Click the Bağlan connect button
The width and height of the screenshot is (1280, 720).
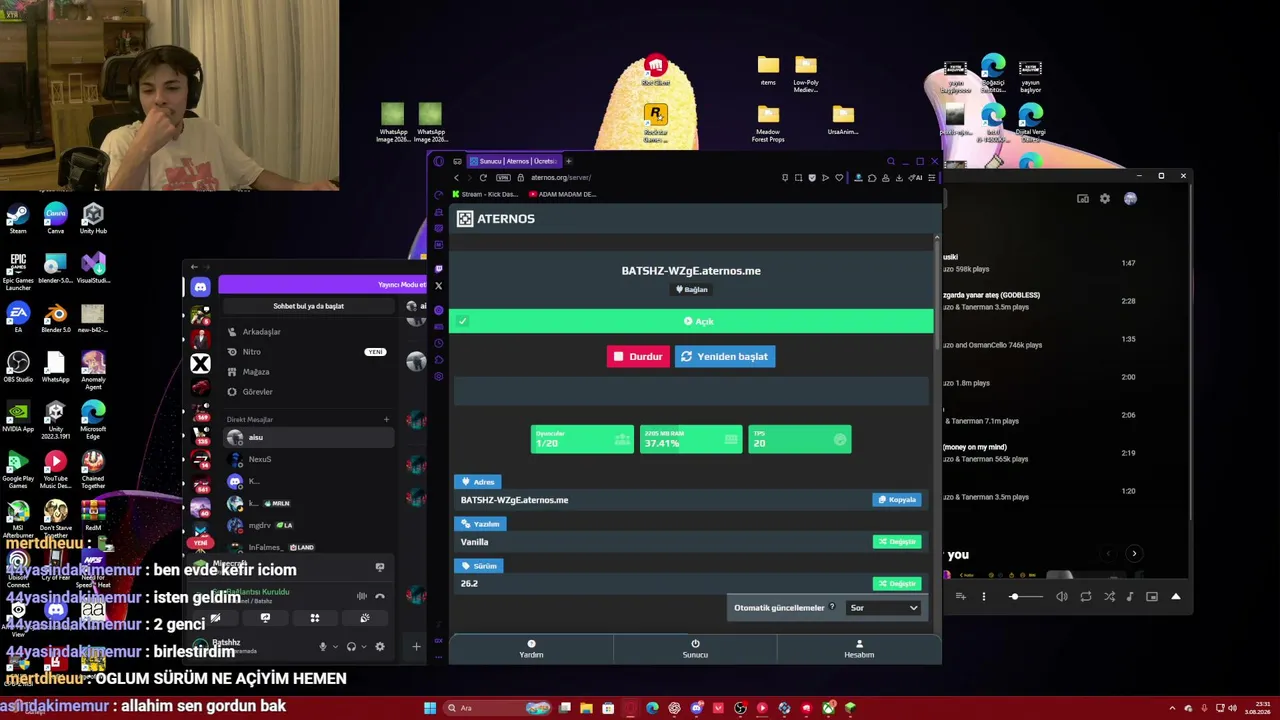[x=691, y=289]
